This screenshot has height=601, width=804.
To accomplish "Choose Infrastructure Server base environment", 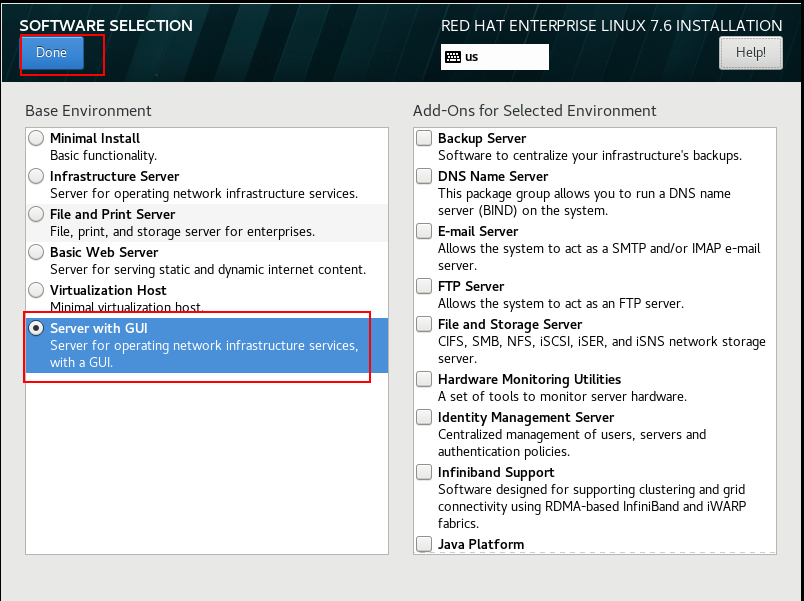I will [37, 177].
